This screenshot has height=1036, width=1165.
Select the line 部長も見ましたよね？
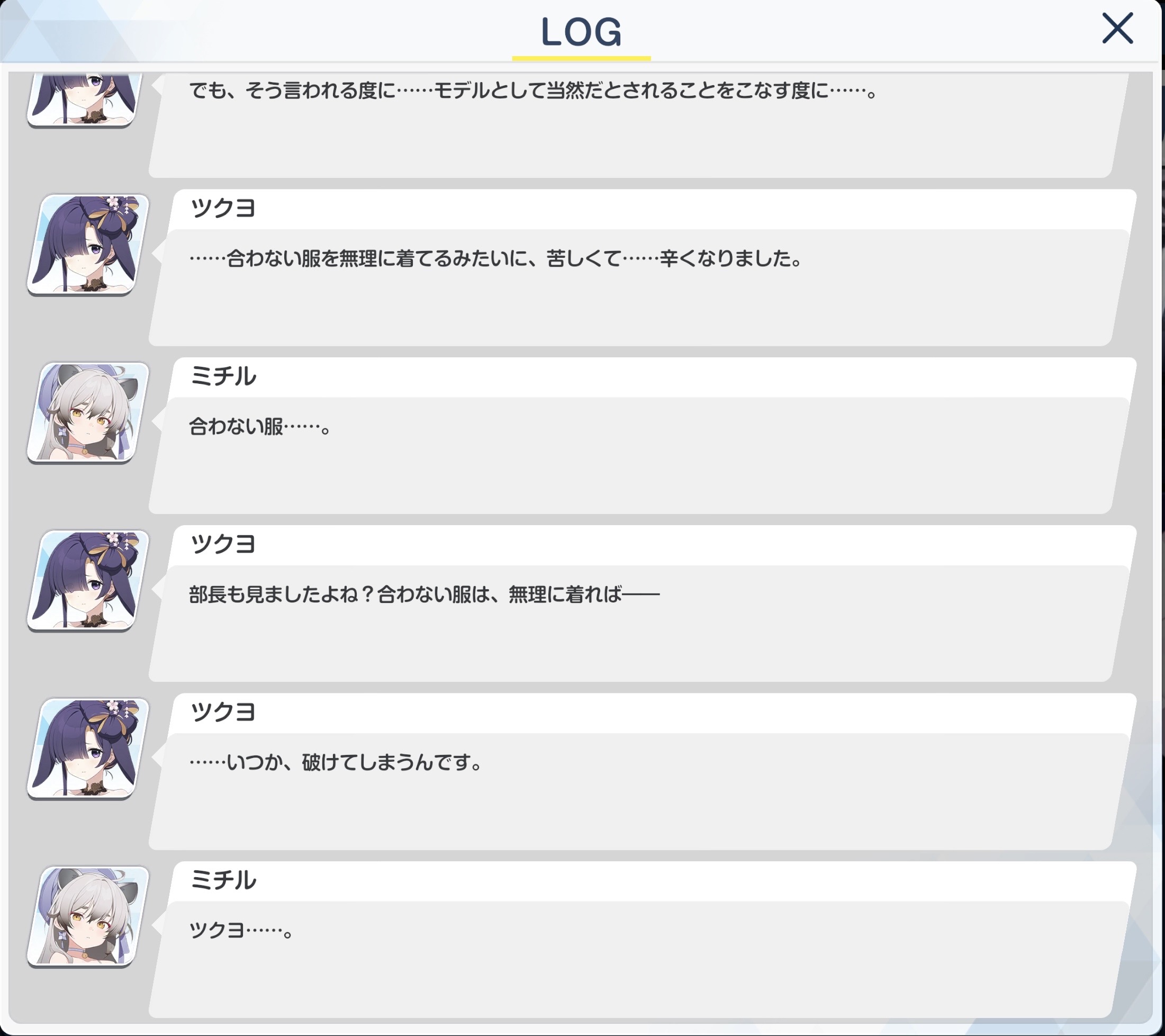(x=424, y=594)
